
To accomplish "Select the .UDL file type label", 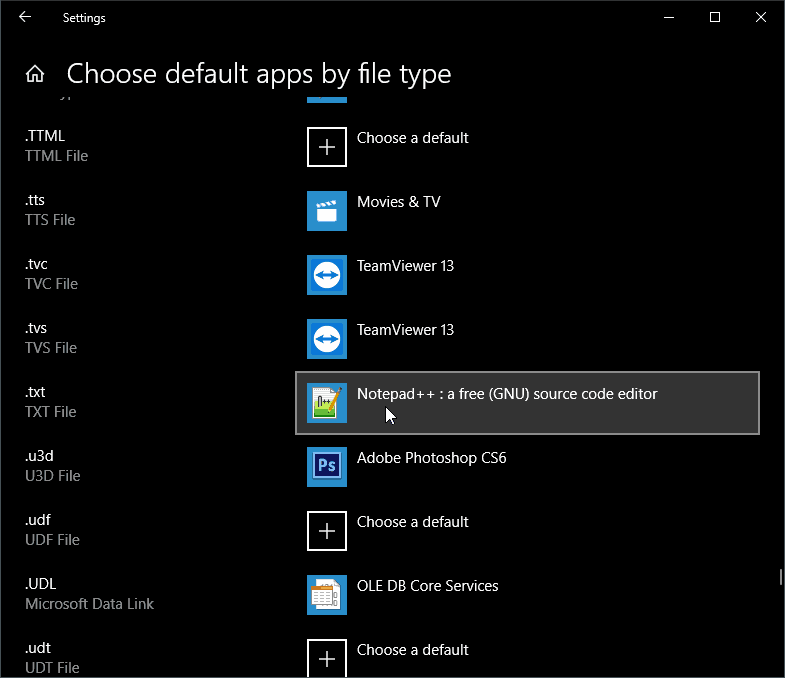I will tap(41, 584).
